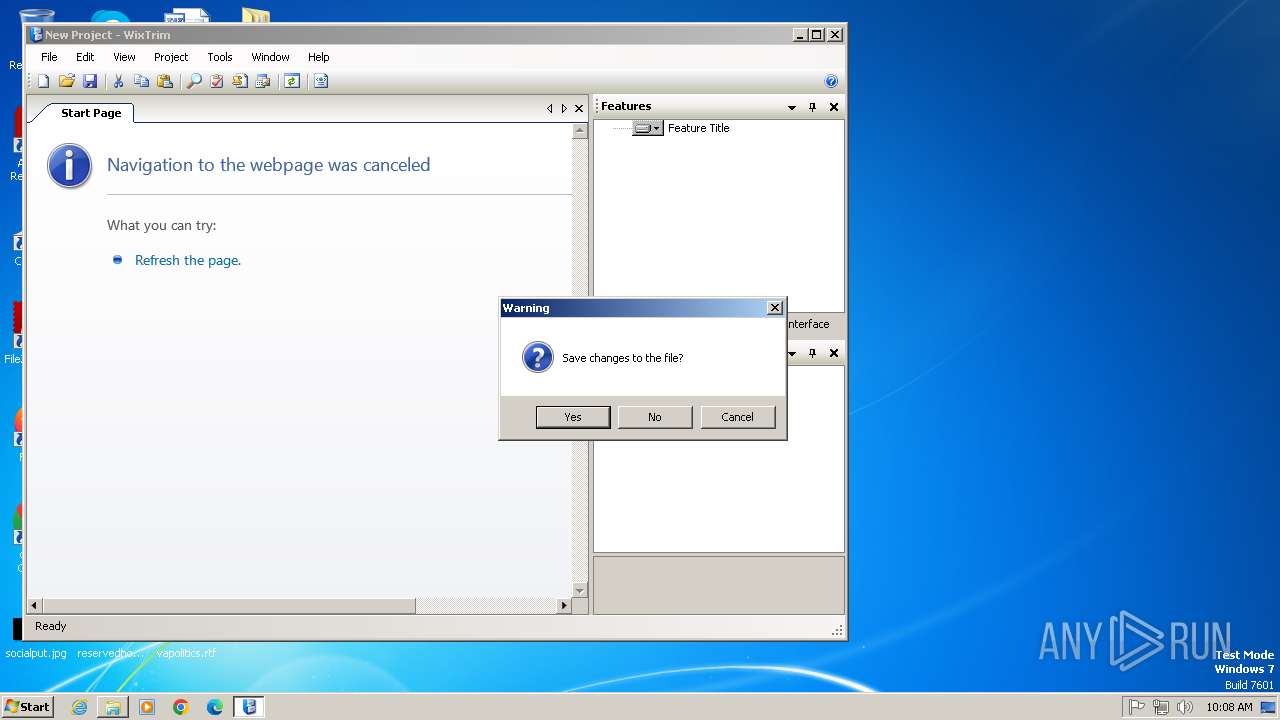Click the vertical scrollbar down arrow

point(579,590)
